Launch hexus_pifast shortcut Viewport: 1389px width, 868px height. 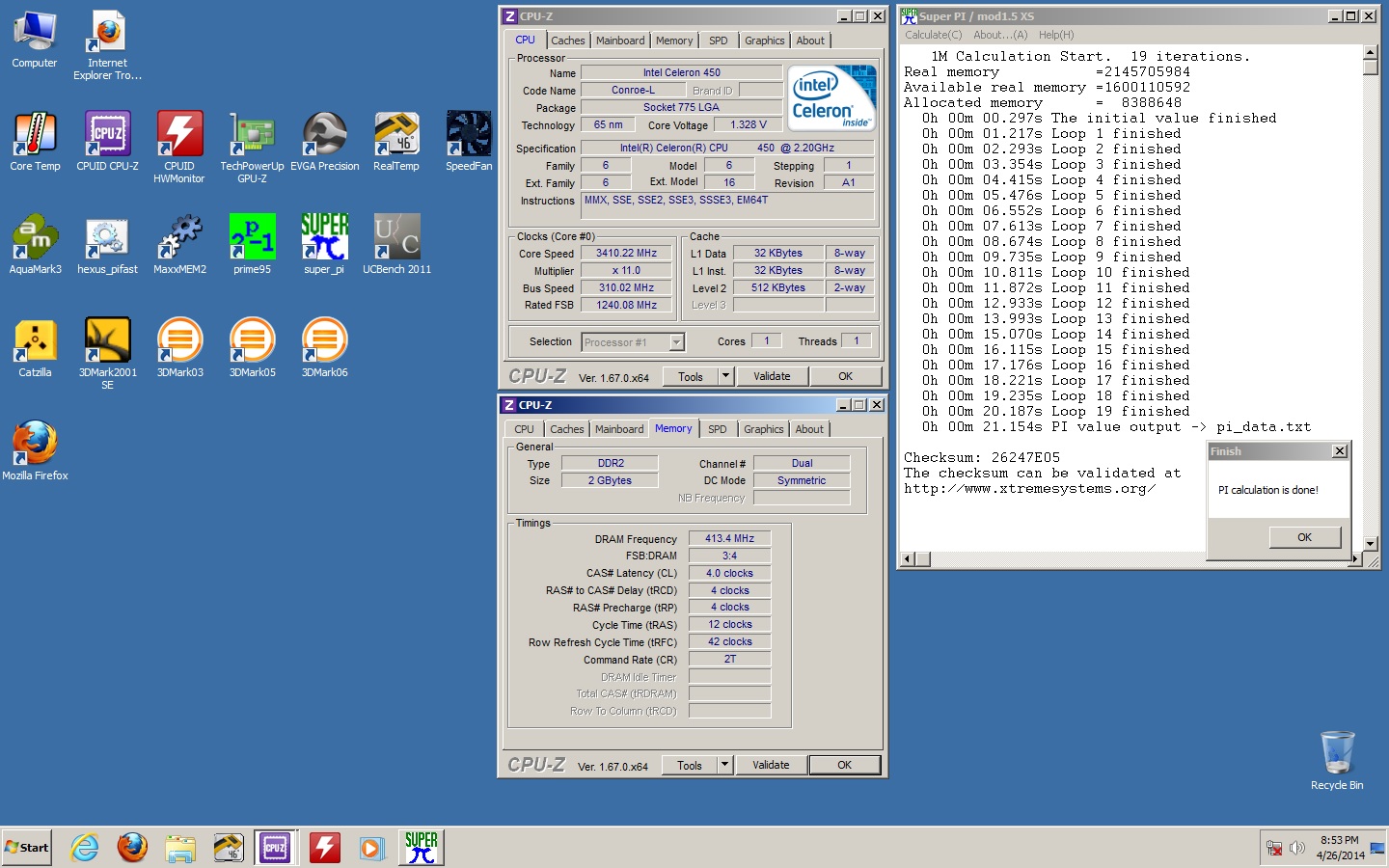(107, 245)
